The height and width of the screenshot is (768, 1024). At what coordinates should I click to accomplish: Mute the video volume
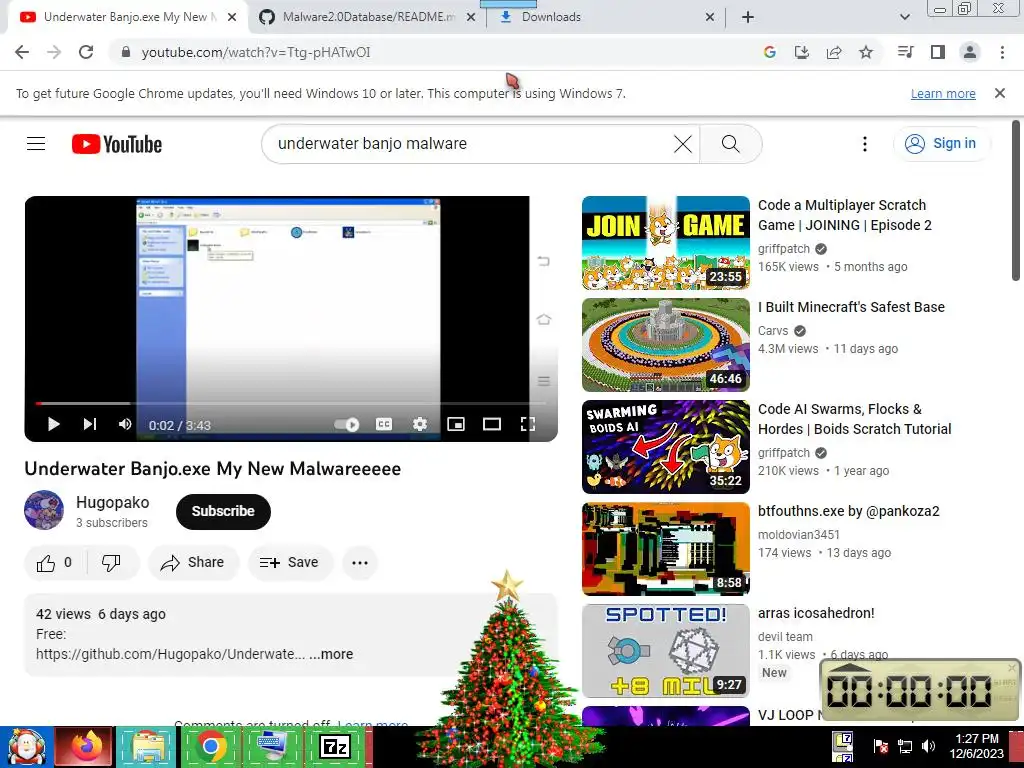pyautogui.click(x=125, y=424)
